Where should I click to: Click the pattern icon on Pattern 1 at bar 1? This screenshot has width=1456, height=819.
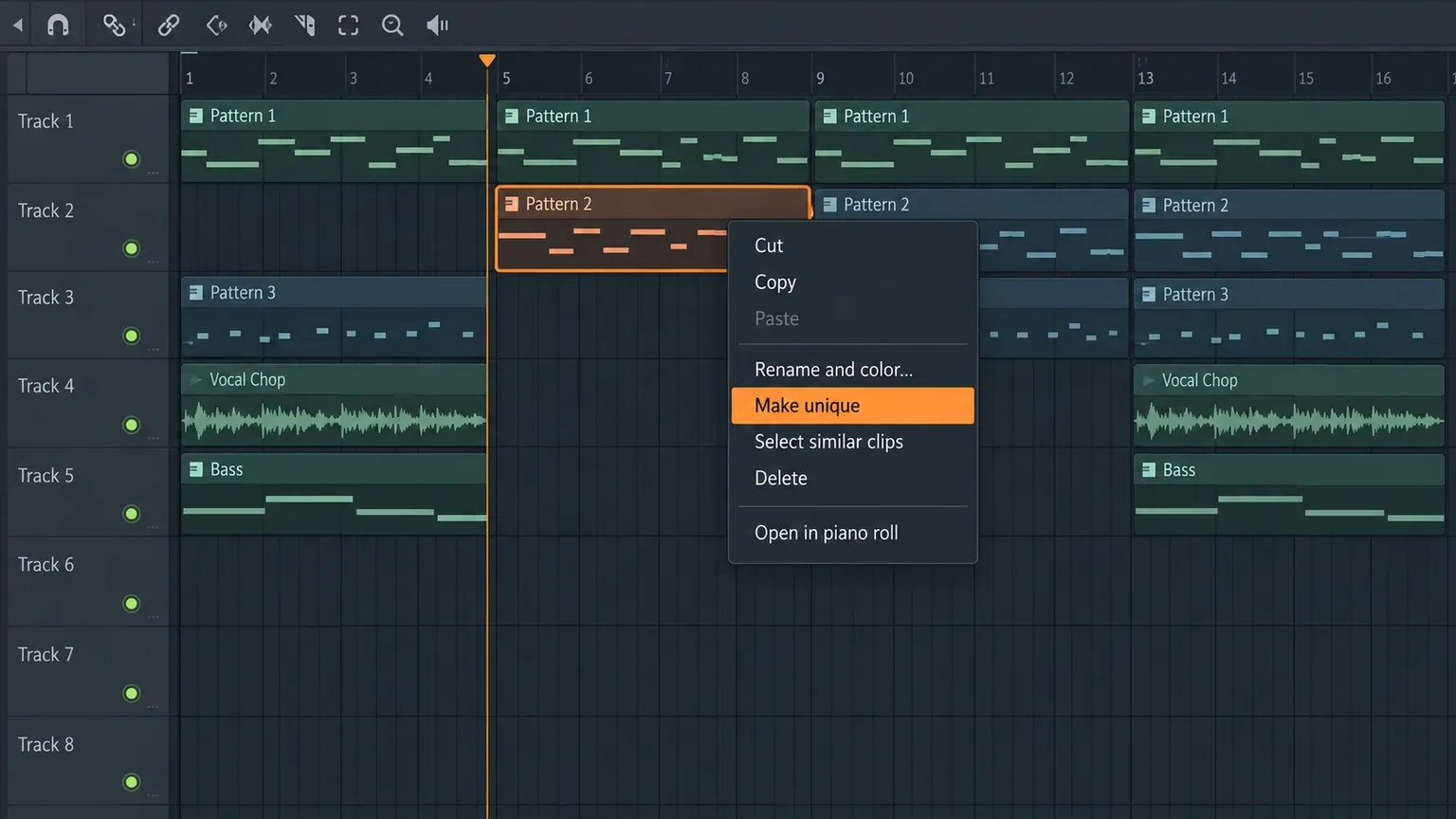tap(195, 116)
